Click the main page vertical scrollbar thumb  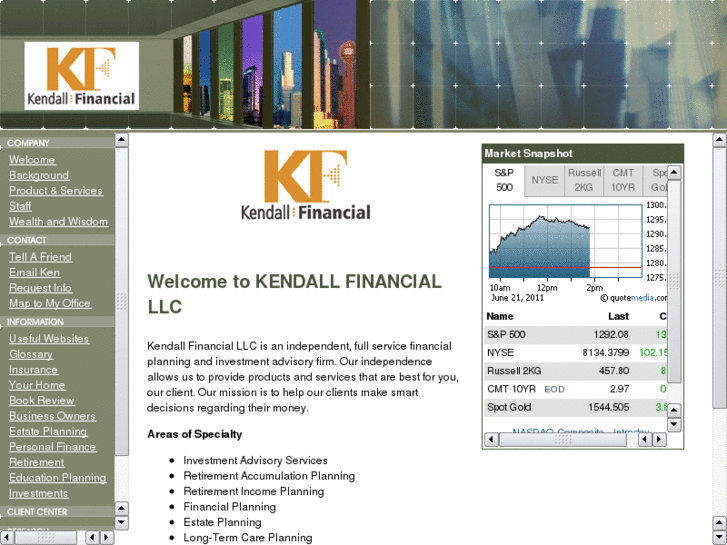click(719, 278)
